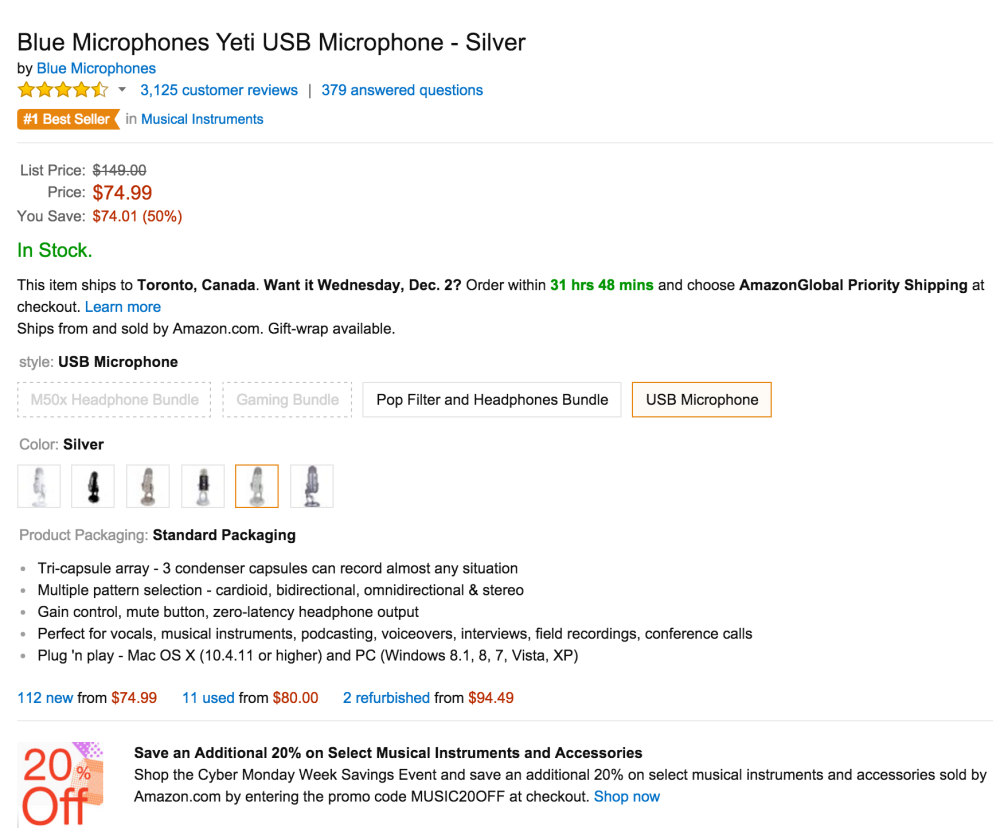Image resolution: width=1000 pixels, height=836 pixels.
Task: Open the Musical Instruments category link
Action: click(202, 119)
